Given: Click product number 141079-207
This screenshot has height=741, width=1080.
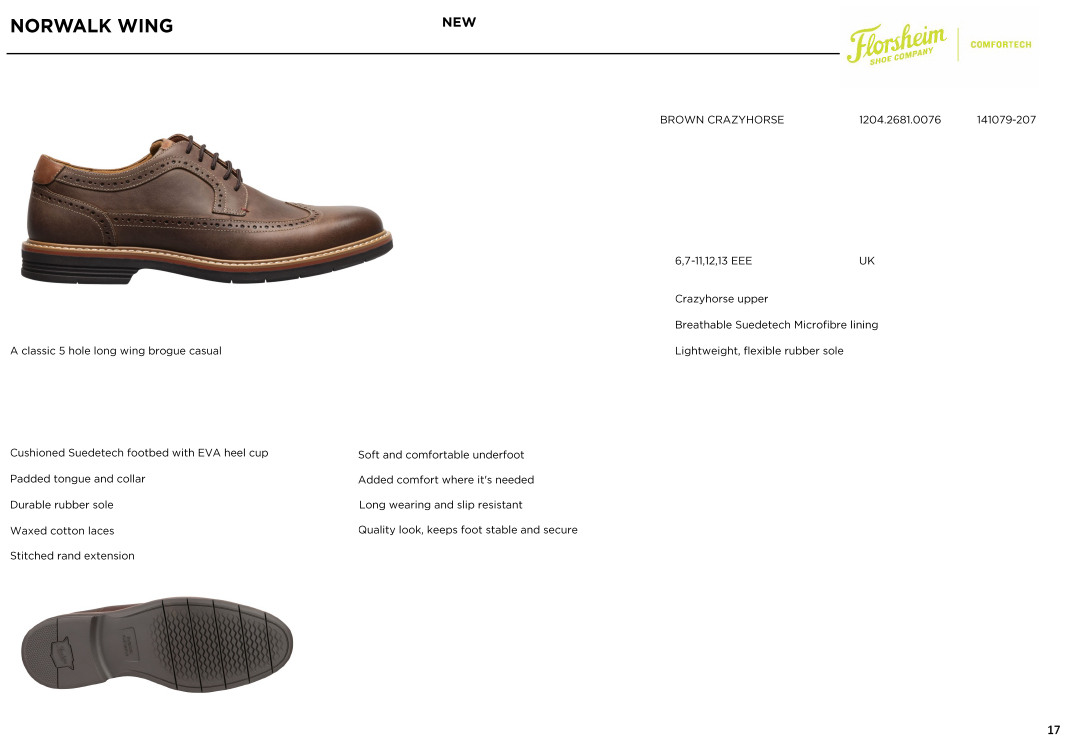Looking at the screenshot, I should [x=1006, y=120].
